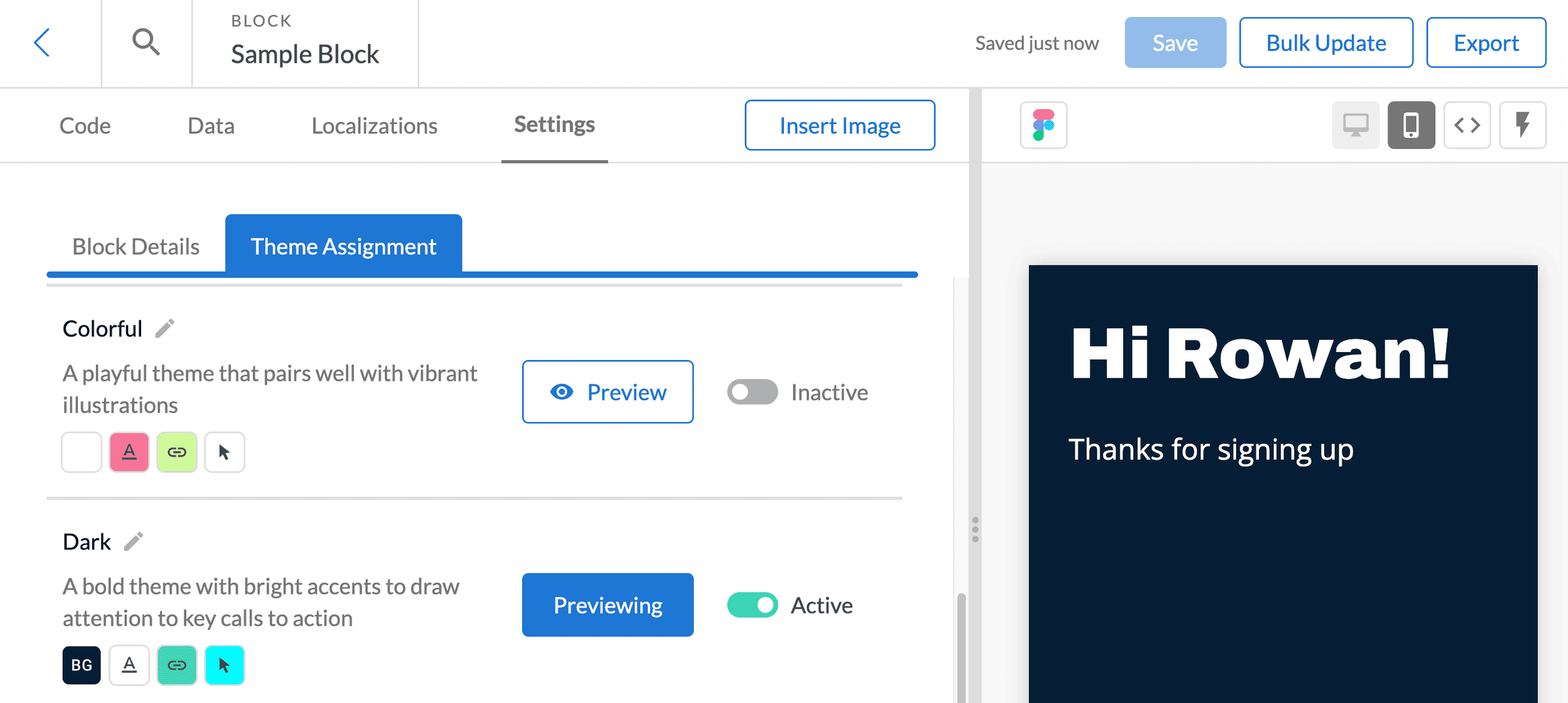Click Insert Image
The image size is (1568, 703).
pos(840,125)
